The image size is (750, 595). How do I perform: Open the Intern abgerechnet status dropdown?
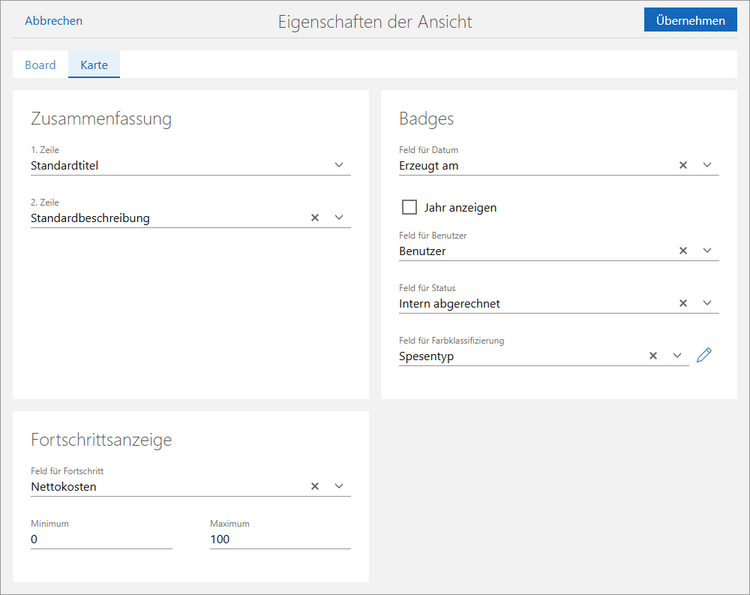click(x=707, y=303)
